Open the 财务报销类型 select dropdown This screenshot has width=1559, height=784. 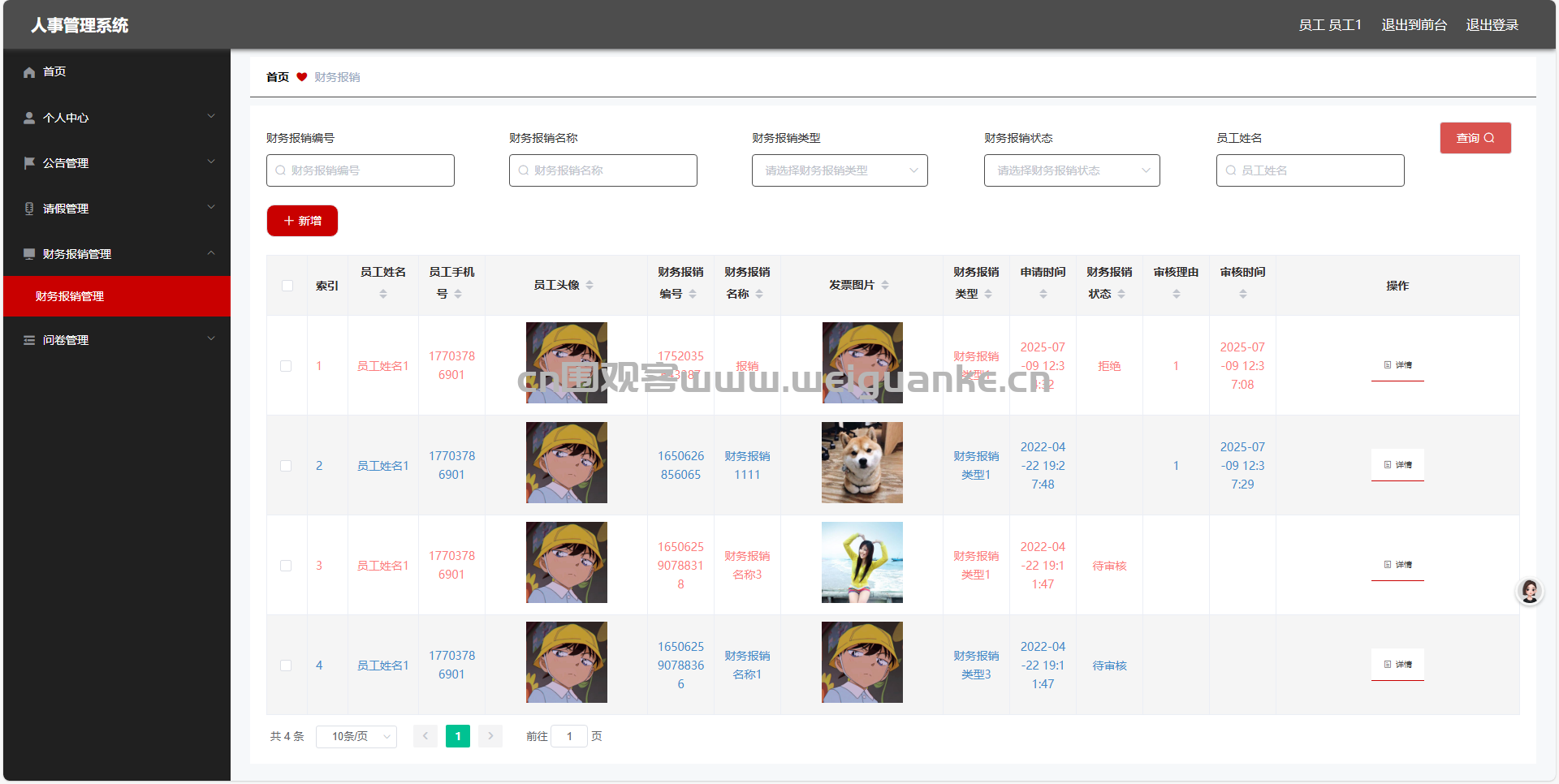point(840,170)
